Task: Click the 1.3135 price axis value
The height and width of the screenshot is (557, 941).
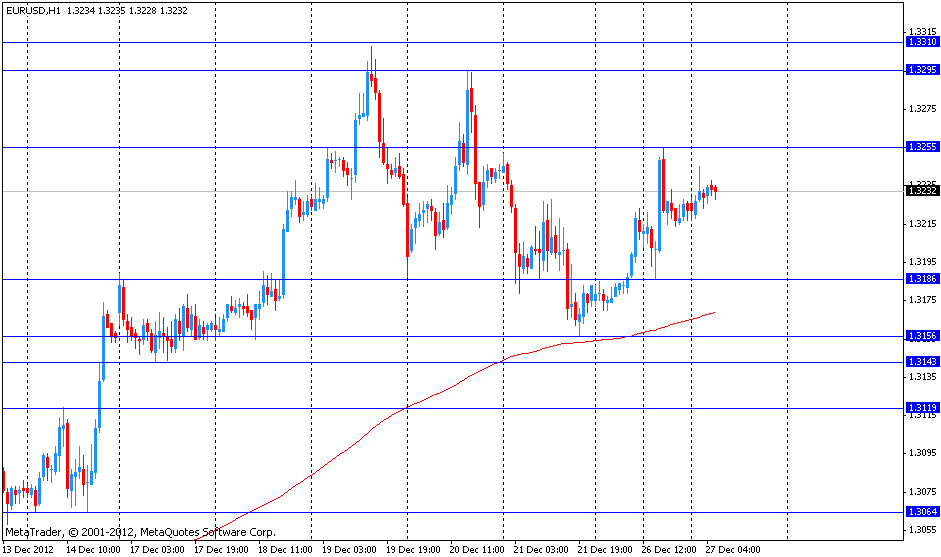Action: point(922,377)
